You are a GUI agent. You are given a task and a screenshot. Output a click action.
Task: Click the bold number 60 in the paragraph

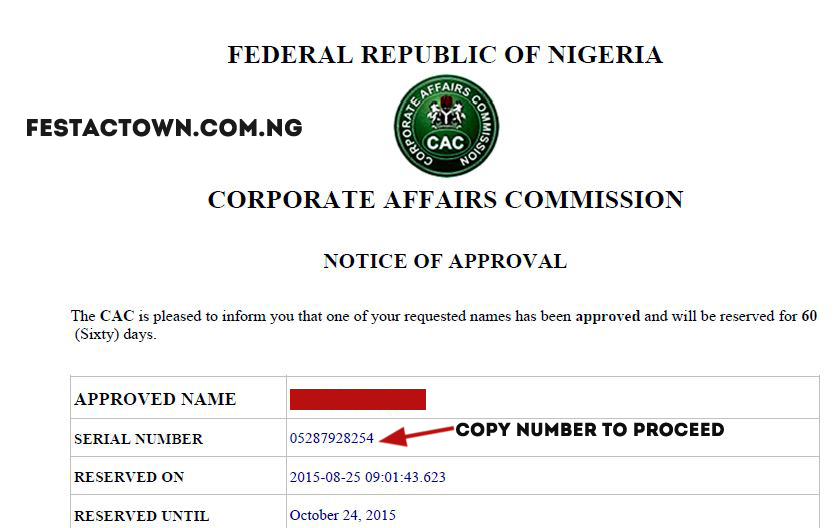coord(809,316)
